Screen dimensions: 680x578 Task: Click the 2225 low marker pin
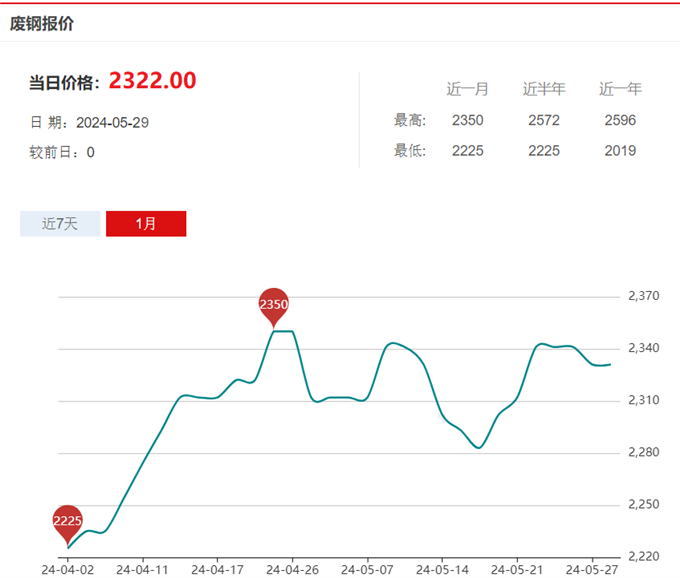click(68, 524)
